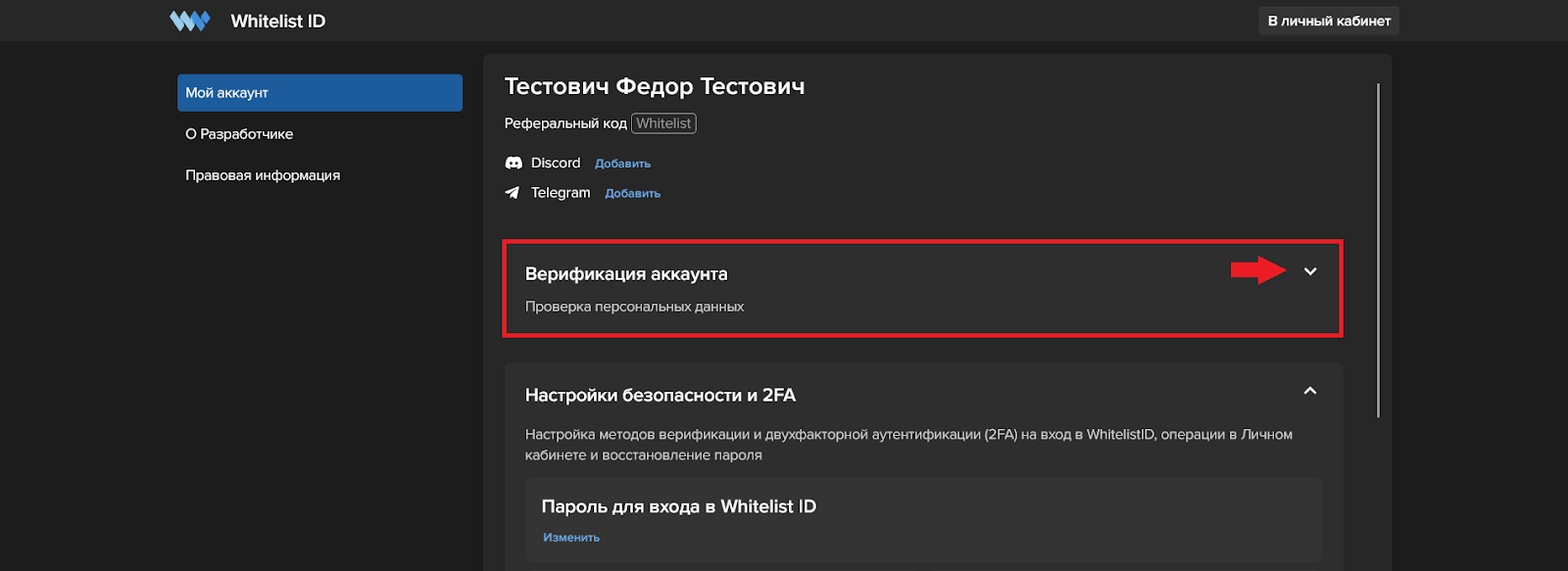Click the Discord logo icon

pos(513,163)
